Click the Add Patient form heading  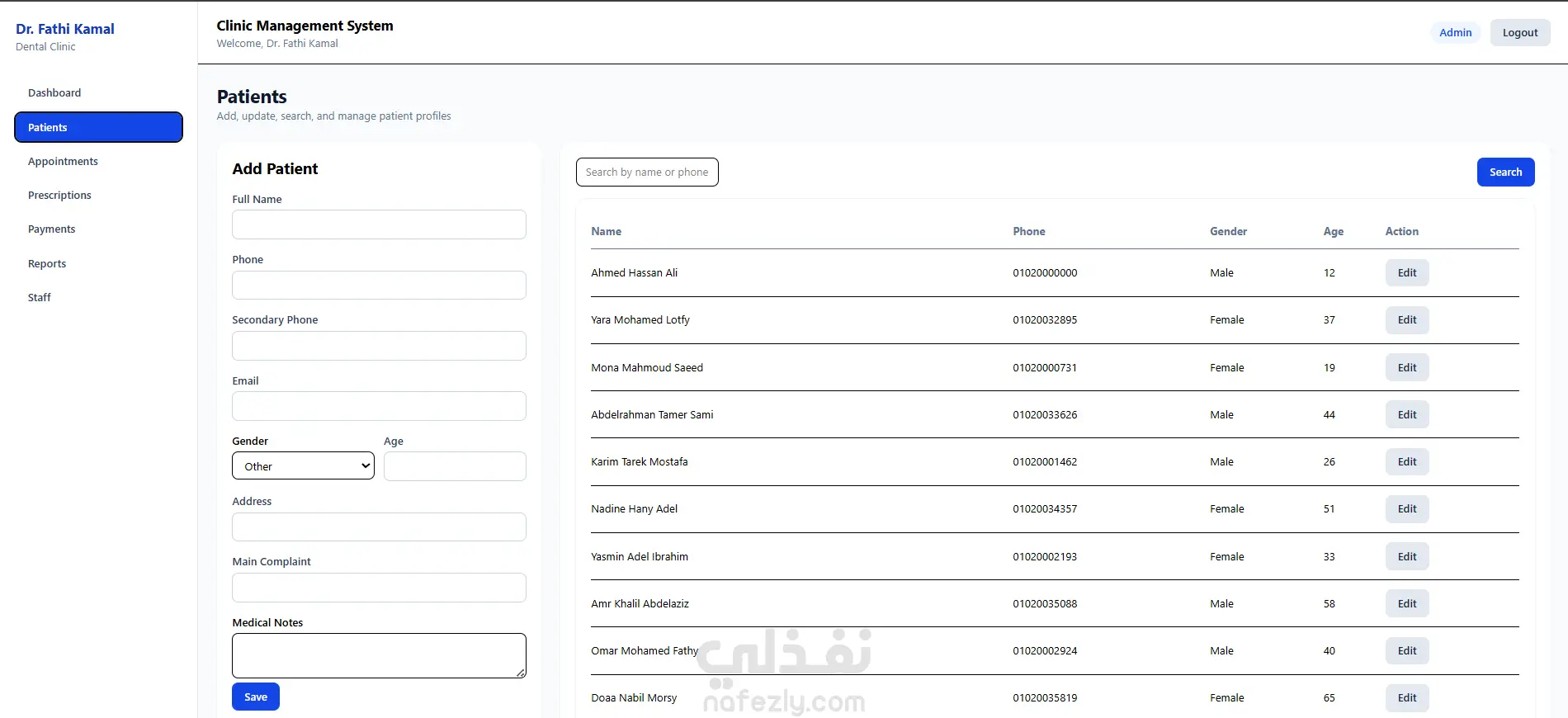click(x=275, y=169)
